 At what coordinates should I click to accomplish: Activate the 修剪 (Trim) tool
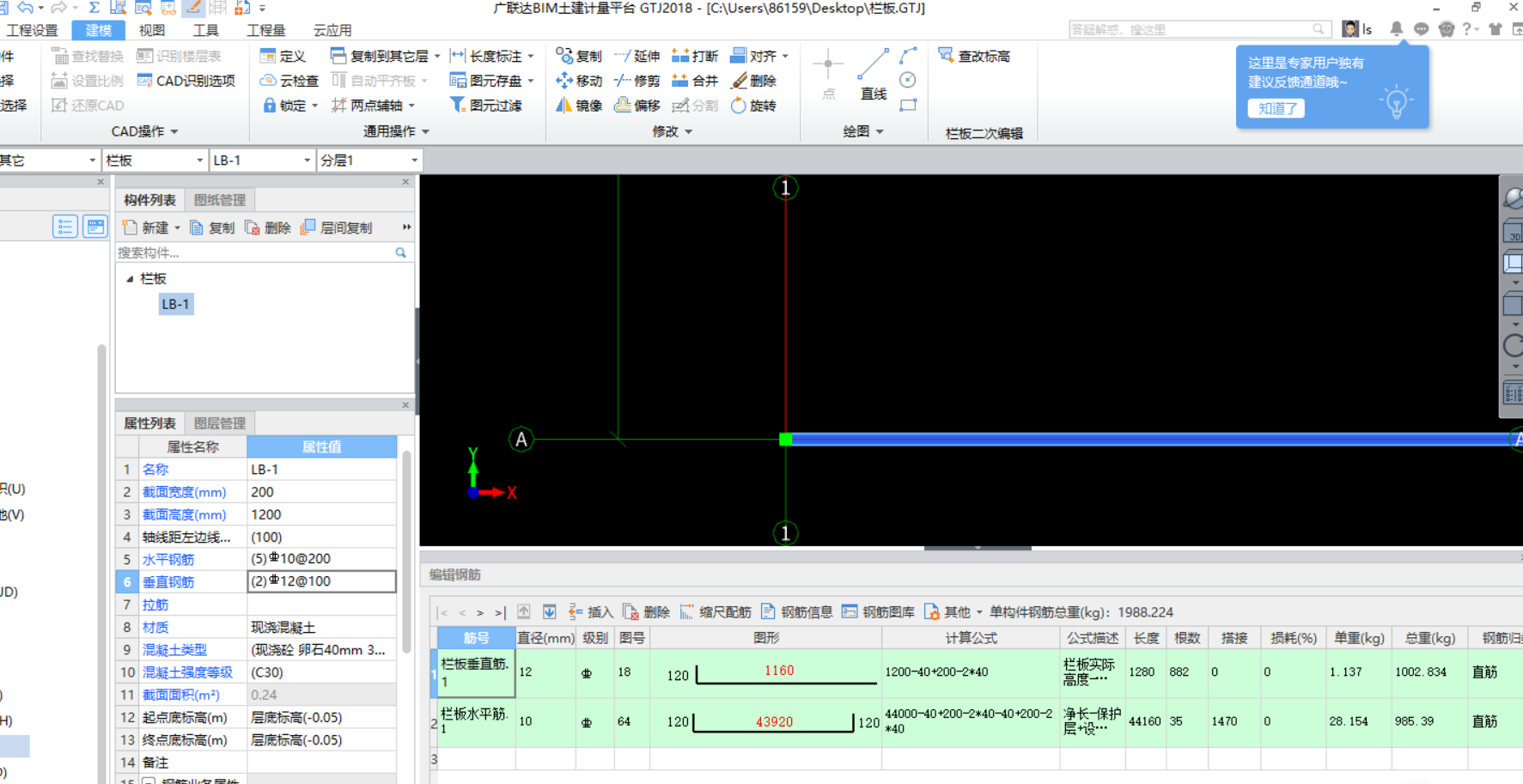pos(637,81)
